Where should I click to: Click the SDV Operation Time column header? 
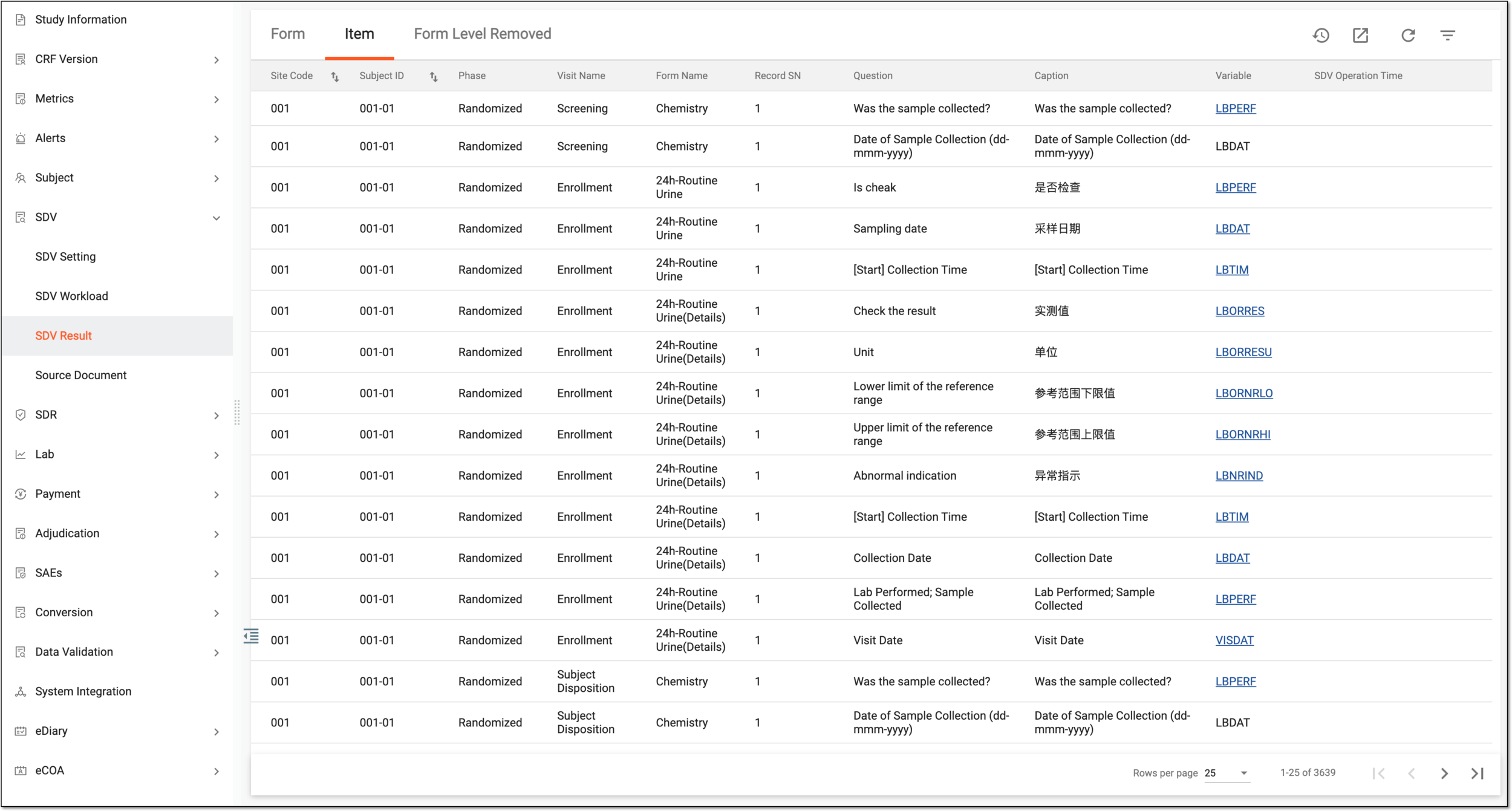tap(1358, 76)
